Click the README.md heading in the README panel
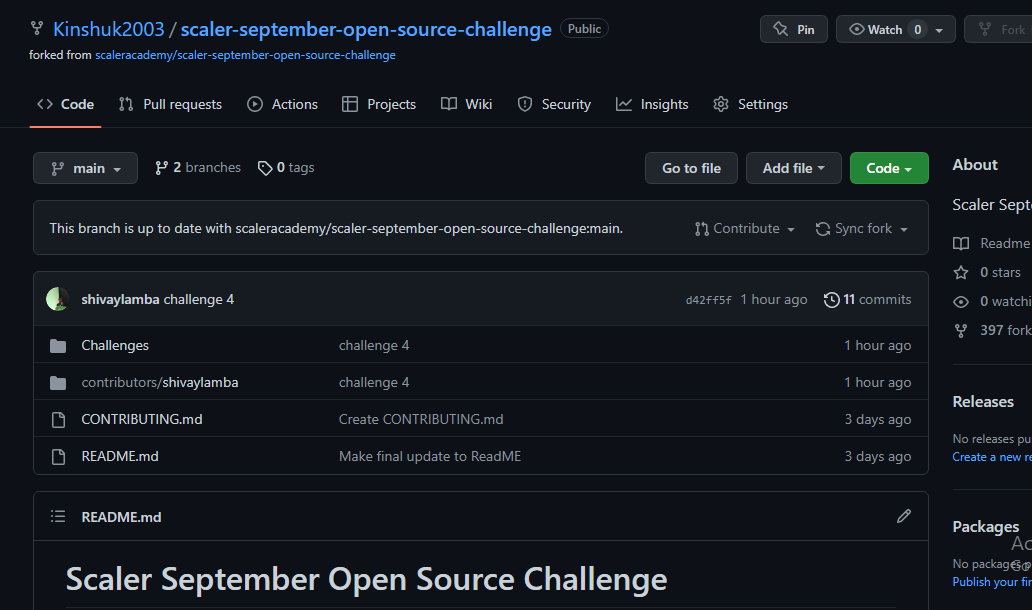The image size is (1032, 610). pos(121,517)
